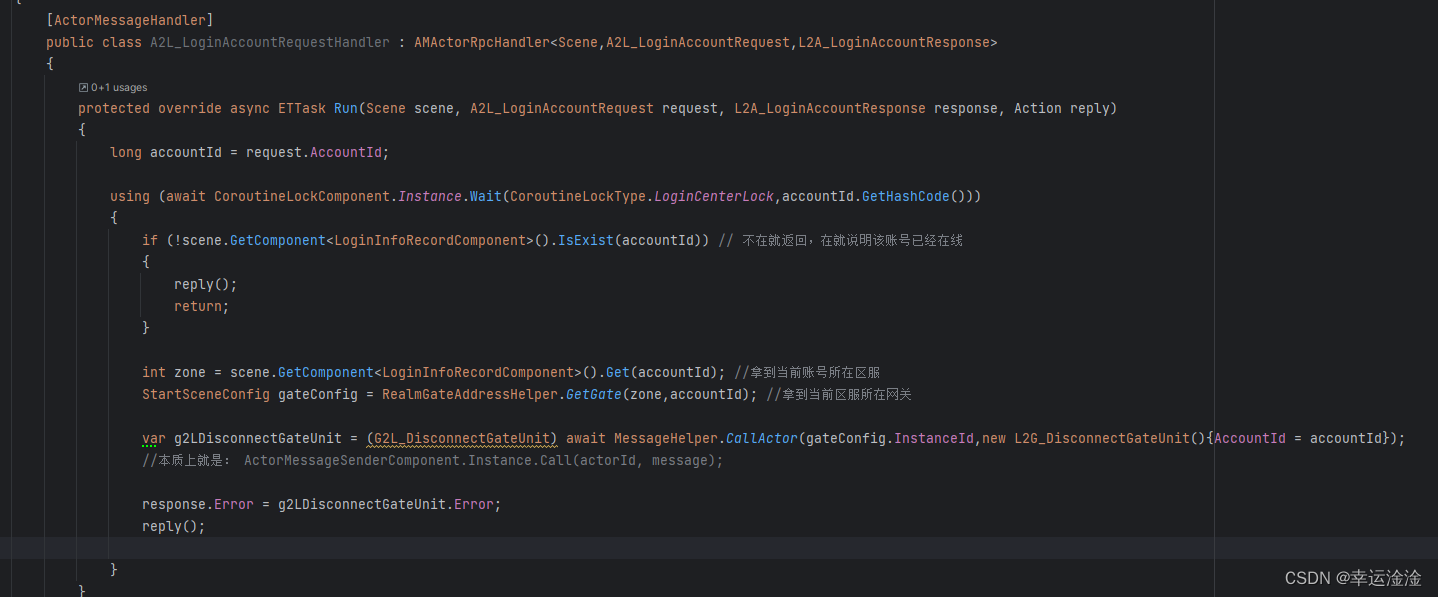Click the Run method name
This screenshot has height=597, width=1438.
[x=346, y=108]
